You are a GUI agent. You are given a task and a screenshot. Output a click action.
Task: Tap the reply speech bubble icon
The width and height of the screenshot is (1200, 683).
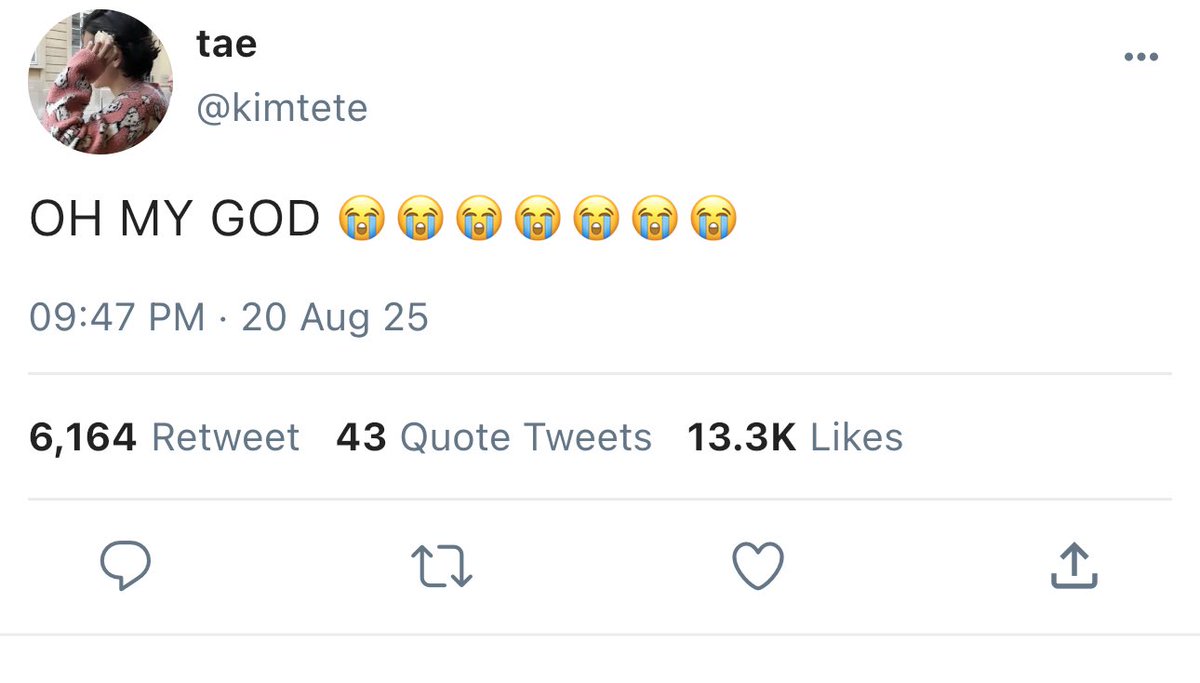[x=126, y=566]
